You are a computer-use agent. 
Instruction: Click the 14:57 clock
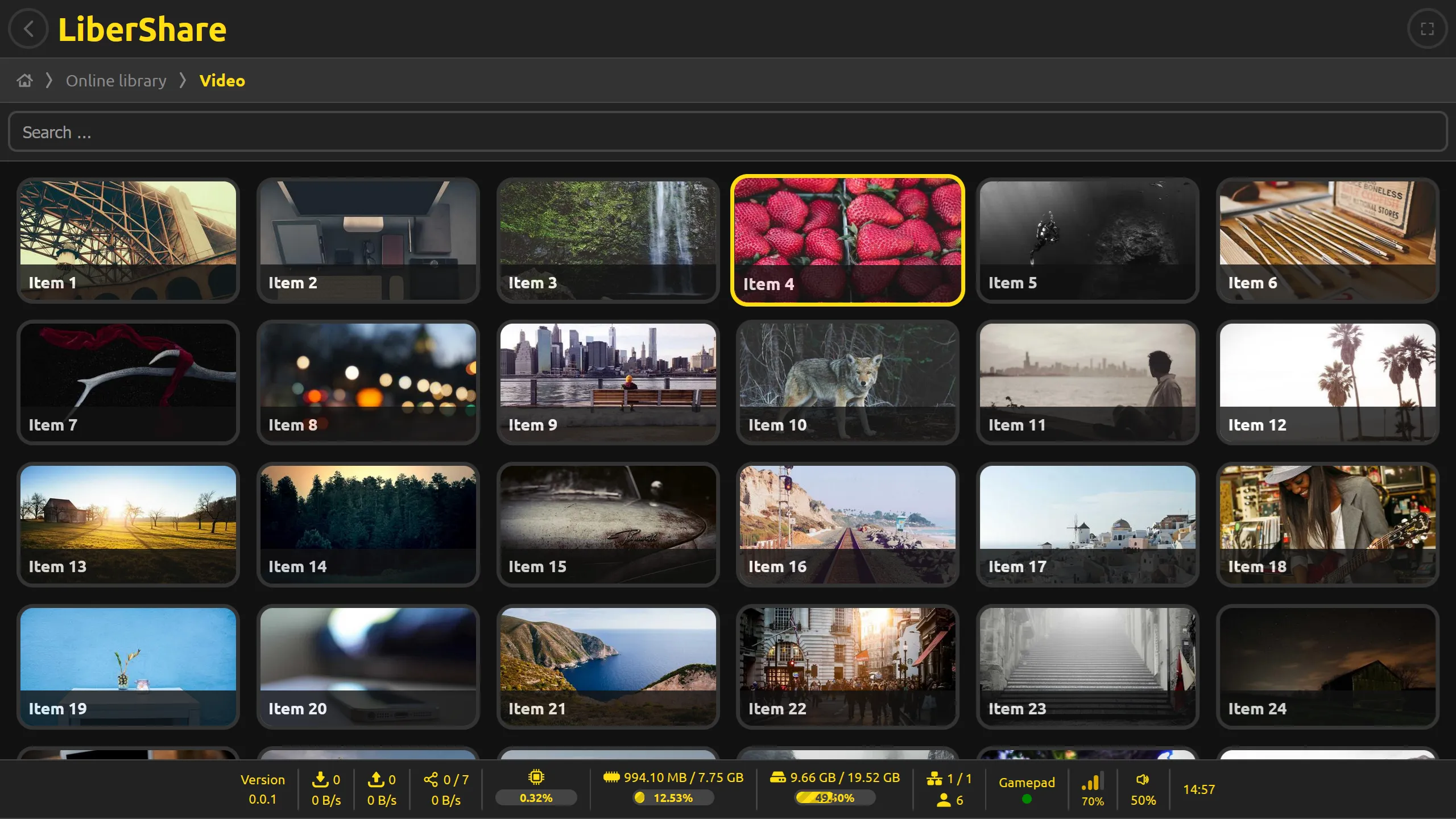tap(1199, 789)
